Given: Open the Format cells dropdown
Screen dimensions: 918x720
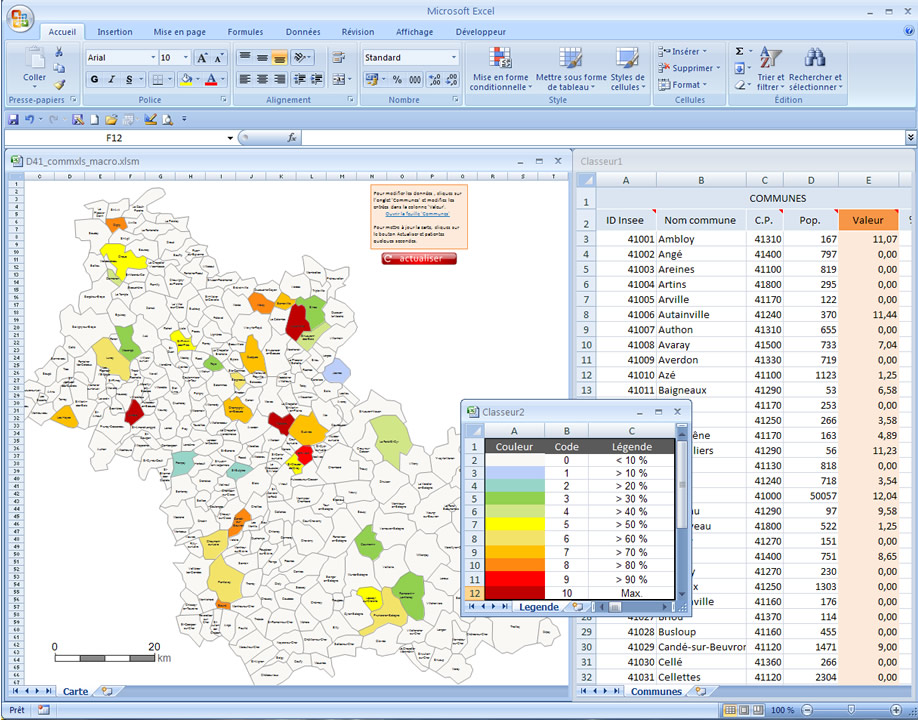Looking at the screenshot, I should pyautogui.click(x=683, y=84).
